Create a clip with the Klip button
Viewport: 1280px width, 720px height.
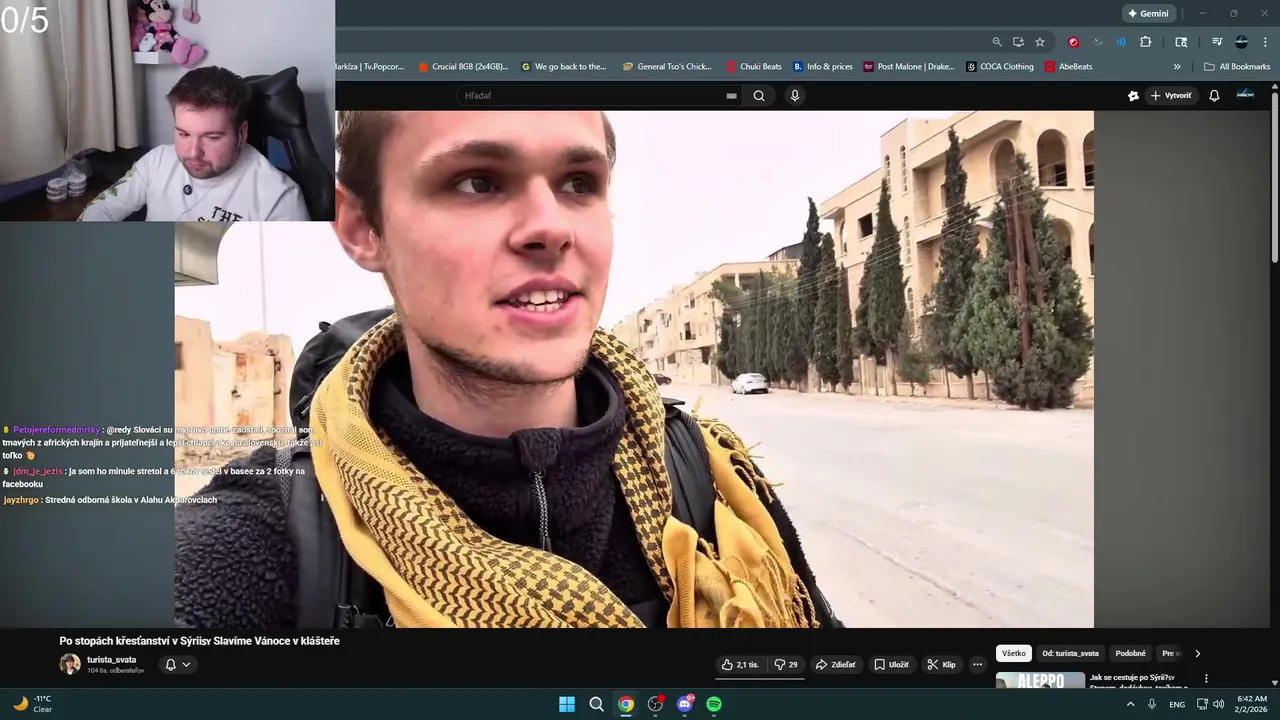[941, 664]
